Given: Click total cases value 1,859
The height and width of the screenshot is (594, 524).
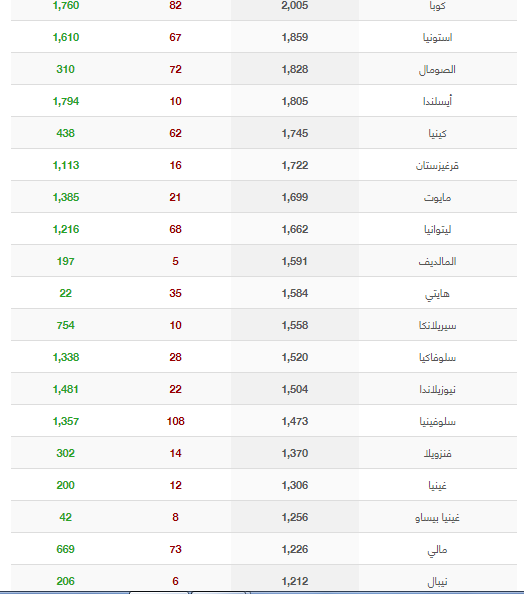Looking at the screenshot, I should tap(295, 37).
